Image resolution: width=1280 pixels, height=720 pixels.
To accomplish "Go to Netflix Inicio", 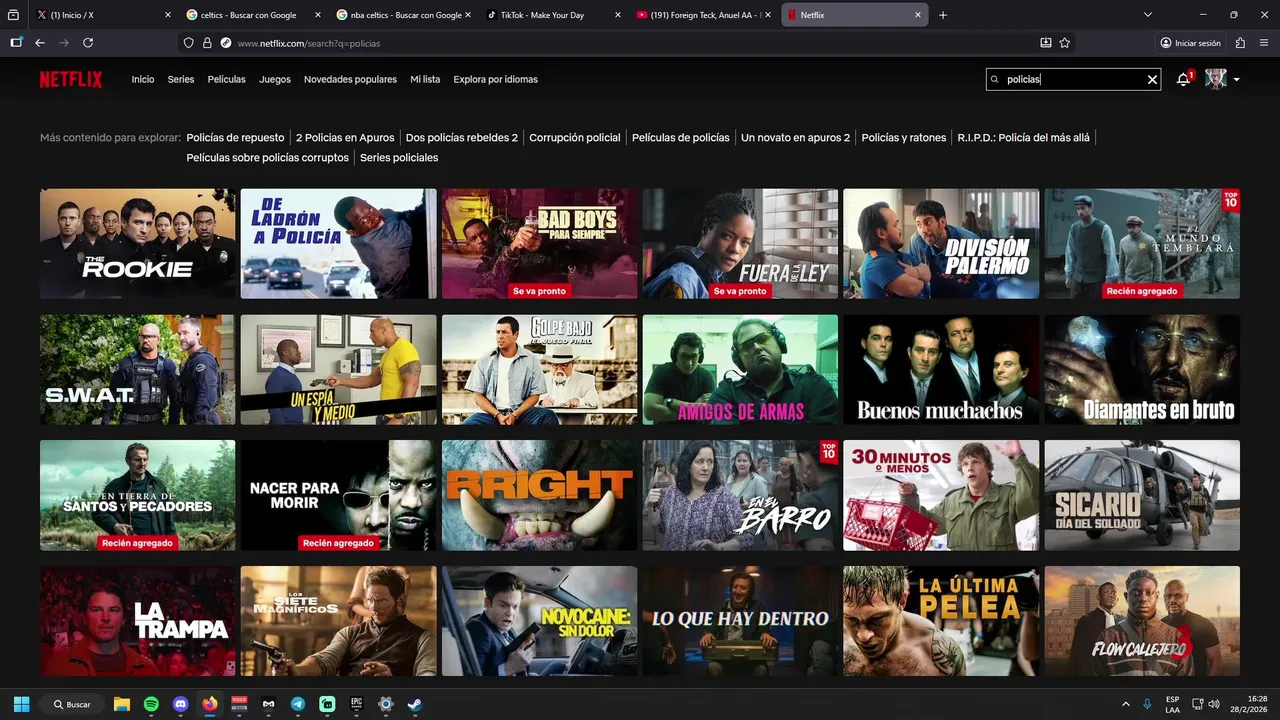I will (143, 79).
